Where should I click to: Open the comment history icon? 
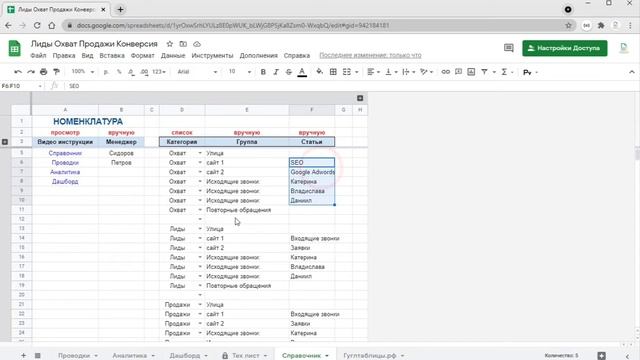pyautogui.click(x=509, y=48)
